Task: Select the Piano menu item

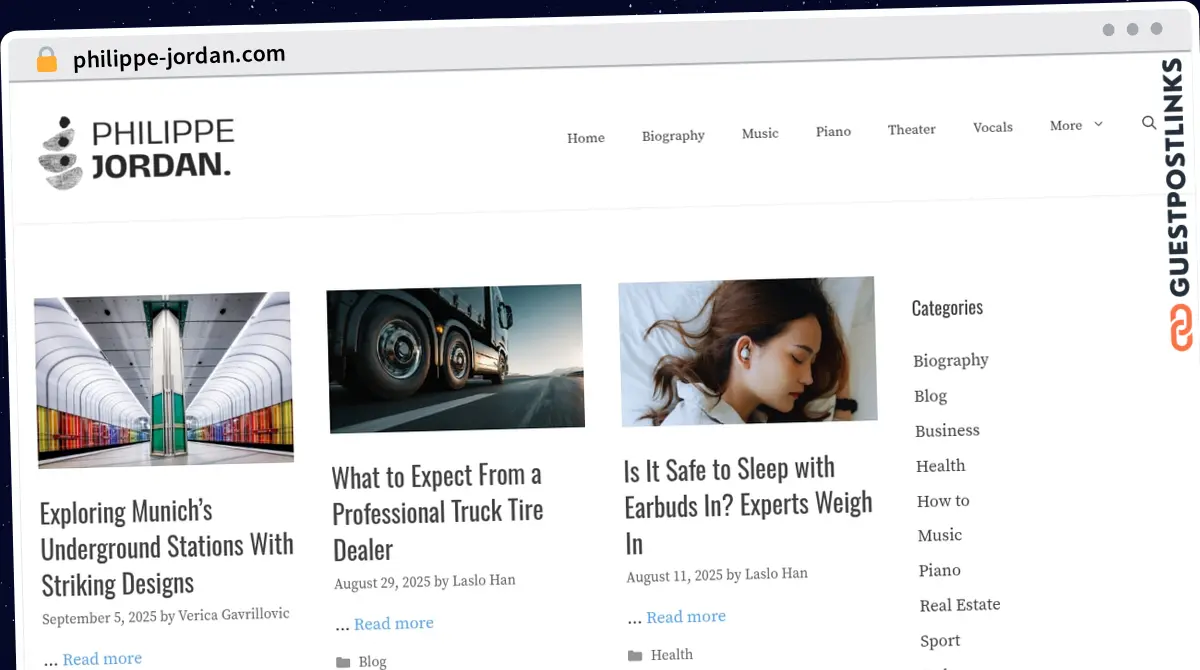Action: pos(833,131)
